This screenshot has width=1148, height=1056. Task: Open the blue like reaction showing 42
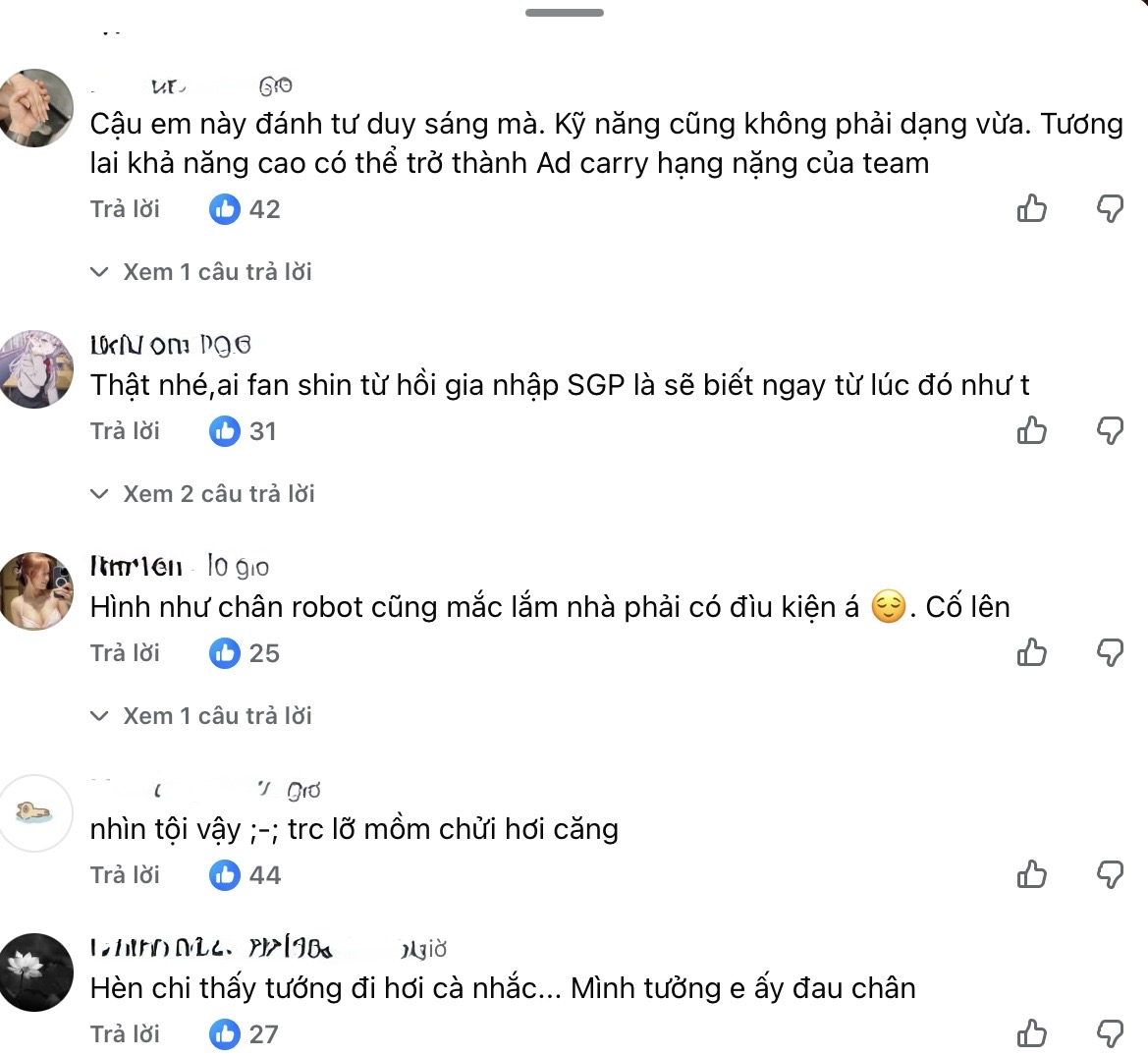click(x=244, y=208)
